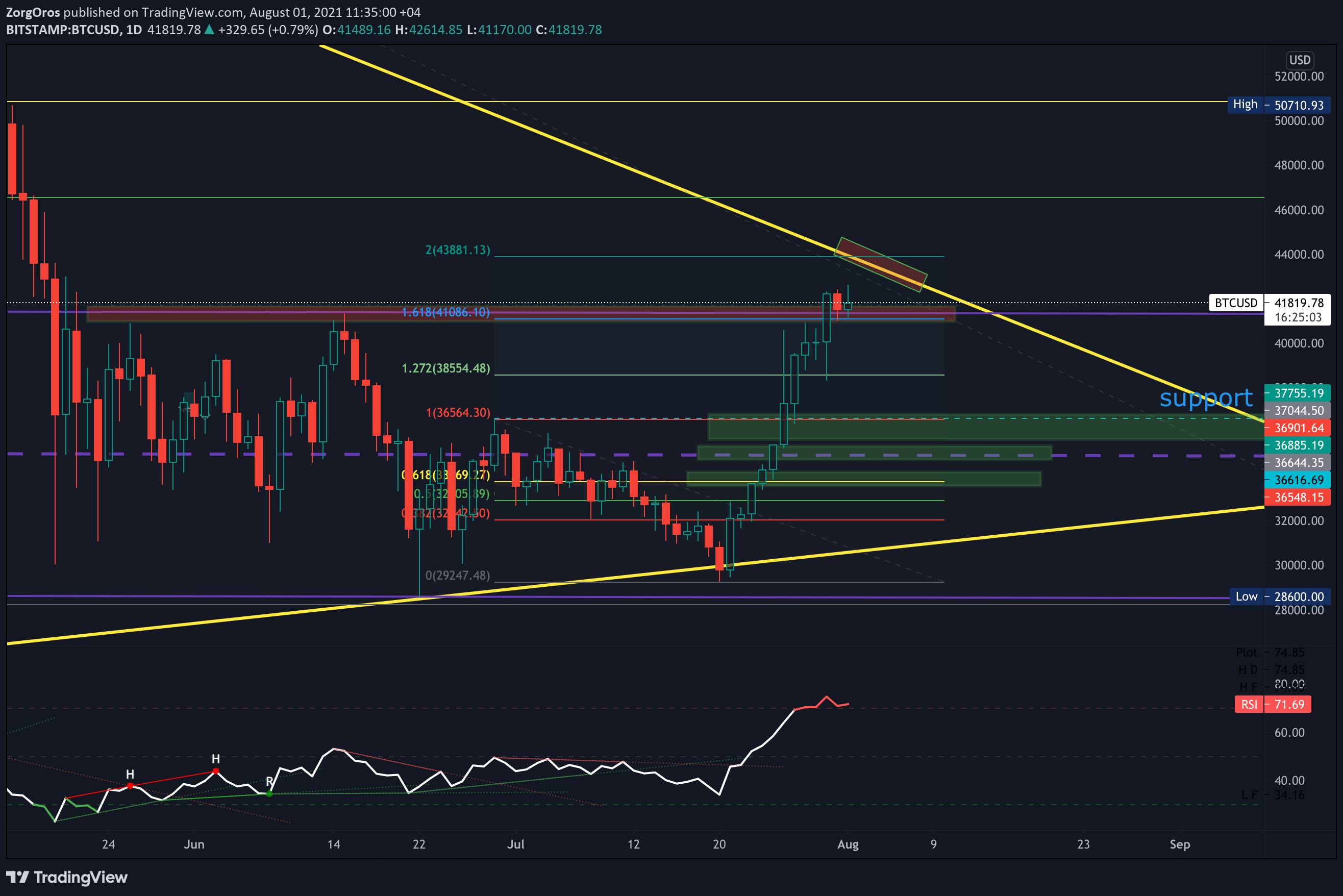Click the 36548.15 red price tag
The image size is (1343, 896).
click(1297, 497)
